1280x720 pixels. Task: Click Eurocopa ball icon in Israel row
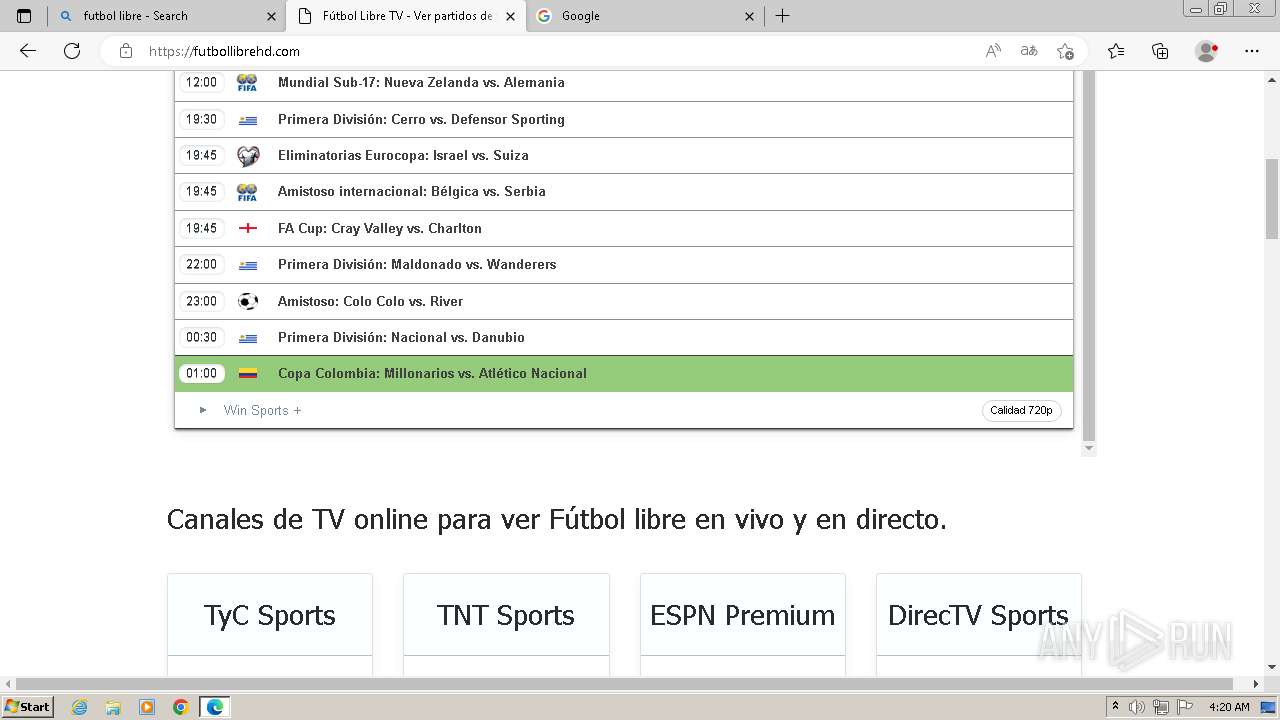(x=248, y=156)
